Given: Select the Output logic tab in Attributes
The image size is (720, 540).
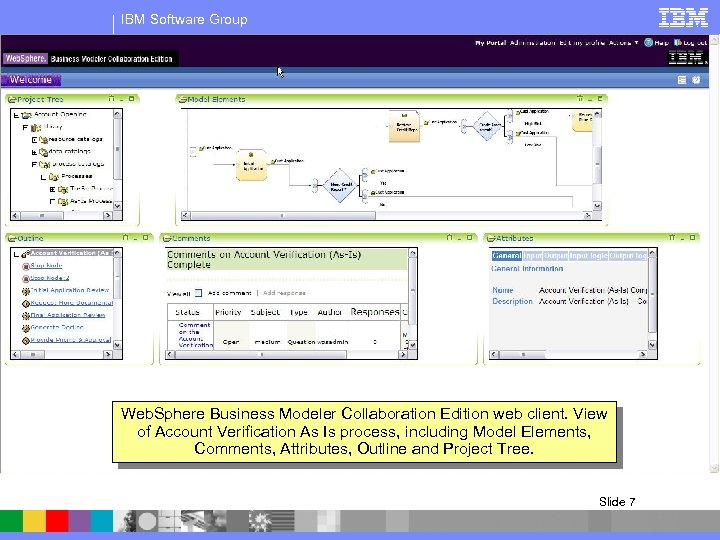Looking at the screenshot, I should pos(628,256).
